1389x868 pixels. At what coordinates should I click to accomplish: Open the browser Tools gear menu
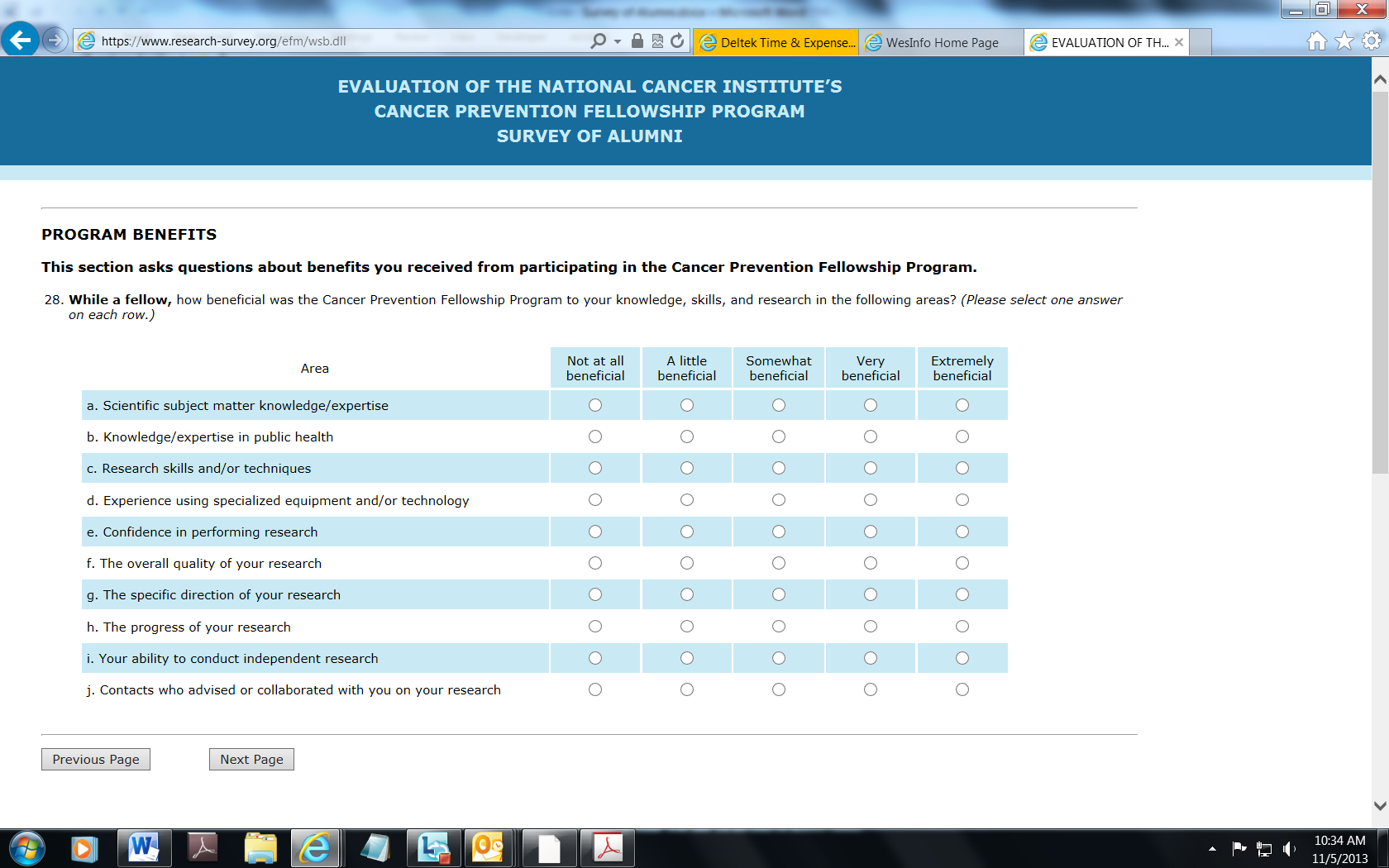click(x=1372, y=41)
